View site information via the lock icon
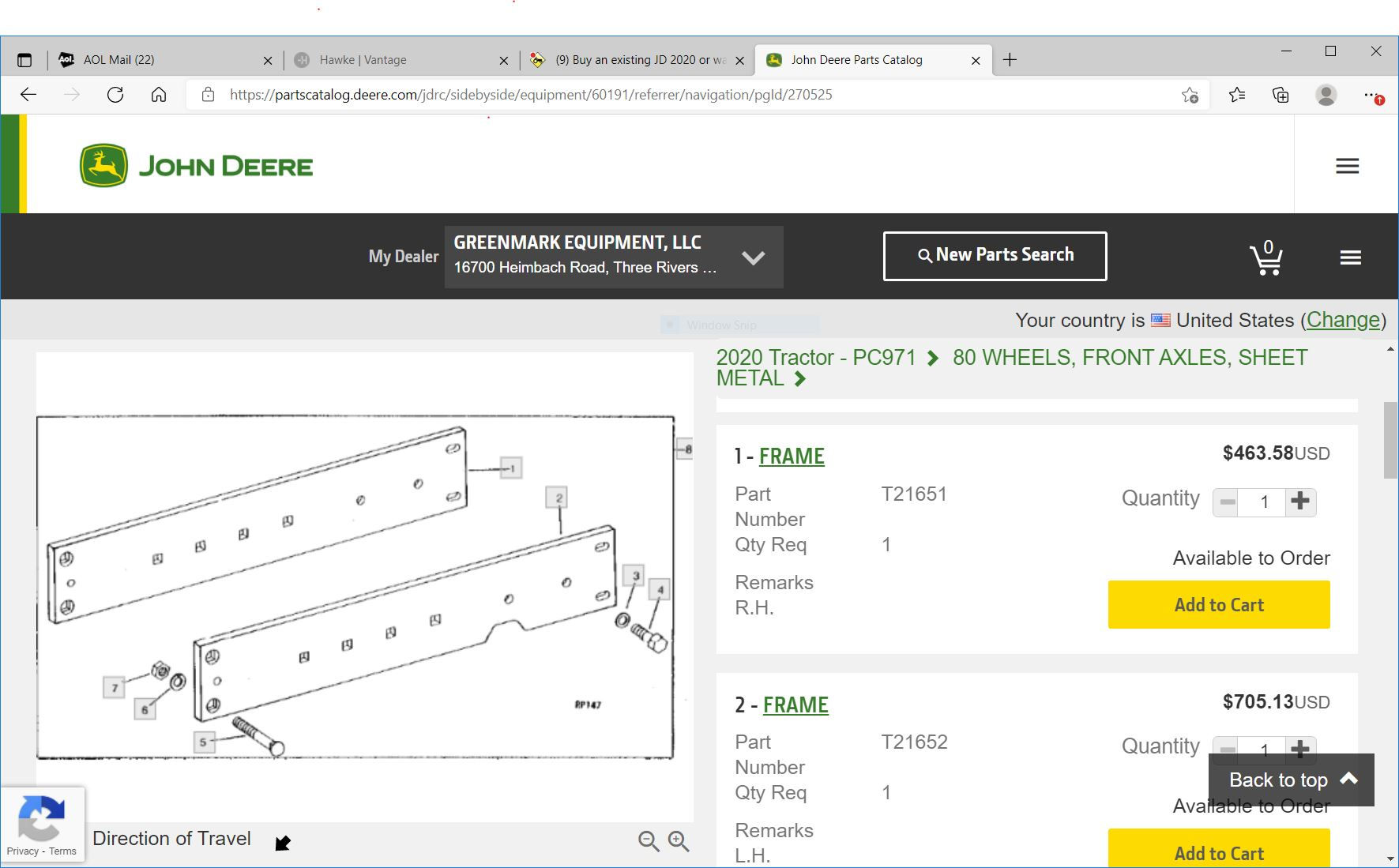This screenshot has height=868, width=1399. tap(209, 95)
